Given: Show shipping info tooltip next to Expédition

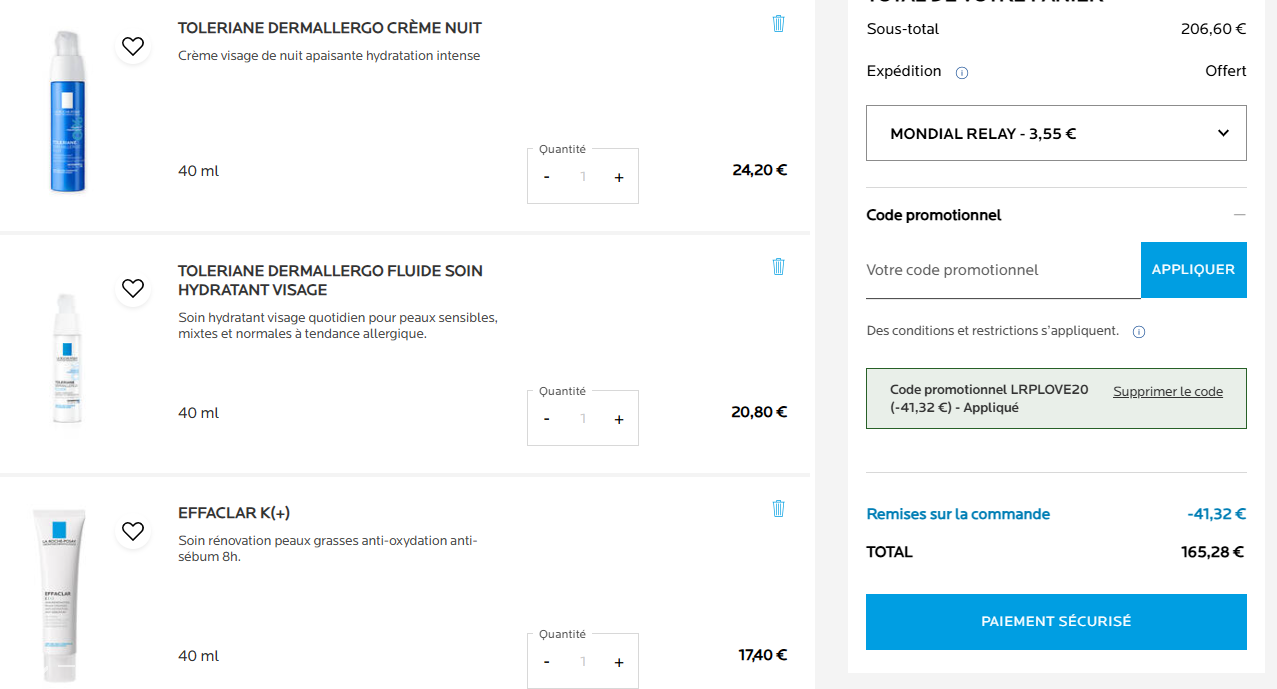Looking at the screenshot, I should click(x=962, y=72).
